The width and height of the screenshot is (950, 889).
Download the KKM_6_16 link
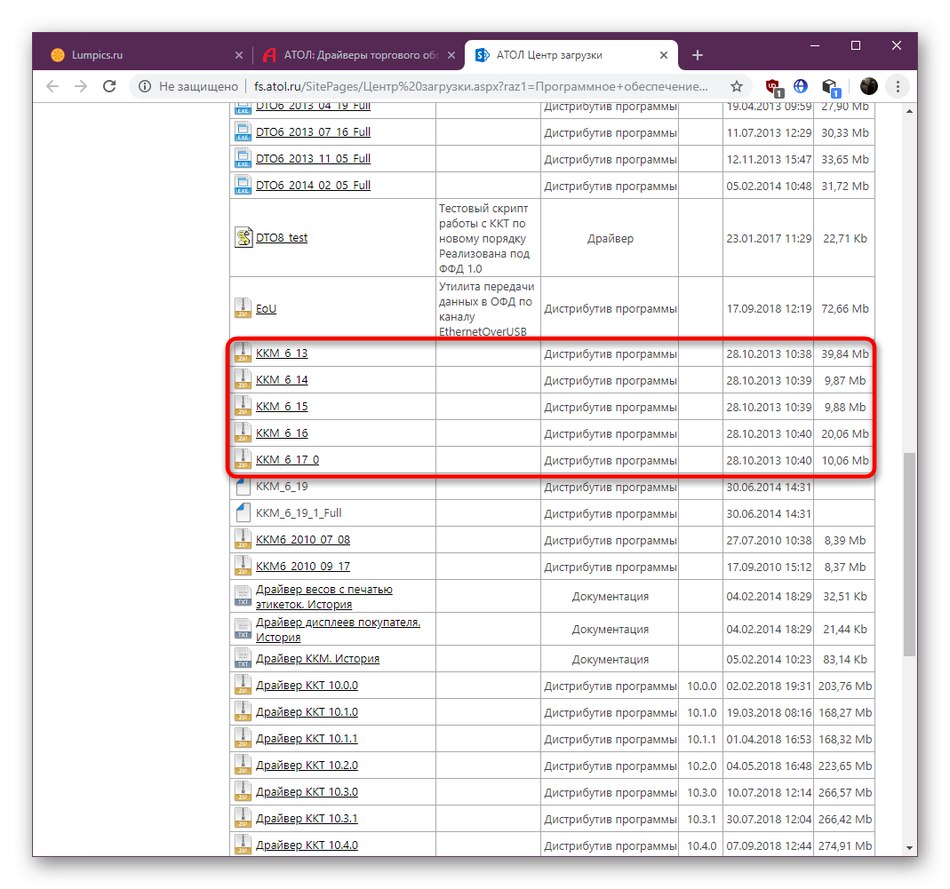pos(282,433)
